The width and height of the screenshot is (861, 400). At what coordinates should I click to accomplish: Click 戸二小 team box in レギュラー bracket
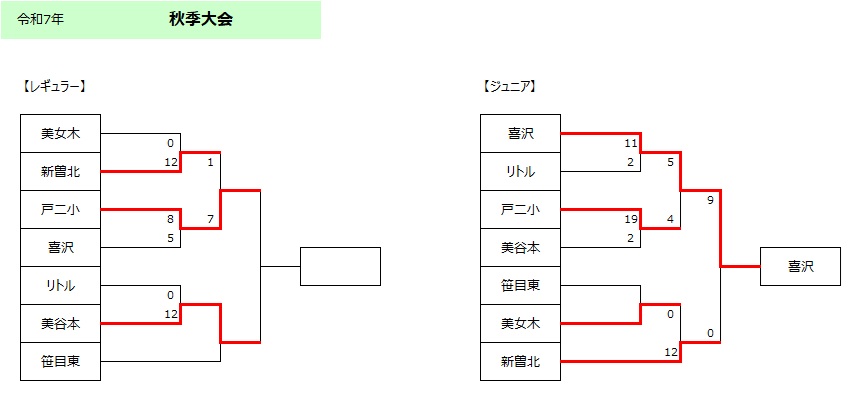point(60,209)
